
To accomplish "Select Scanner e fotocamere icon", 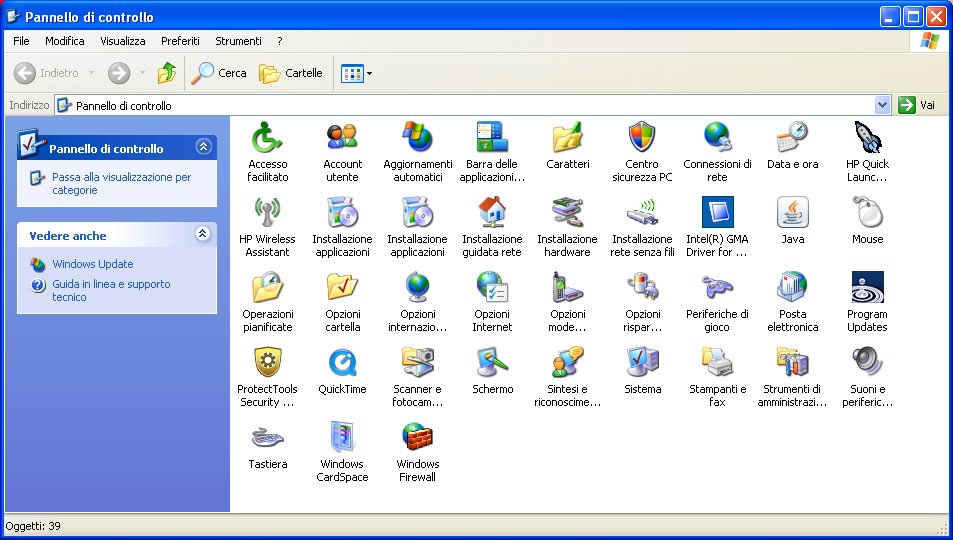I will 418,362.
